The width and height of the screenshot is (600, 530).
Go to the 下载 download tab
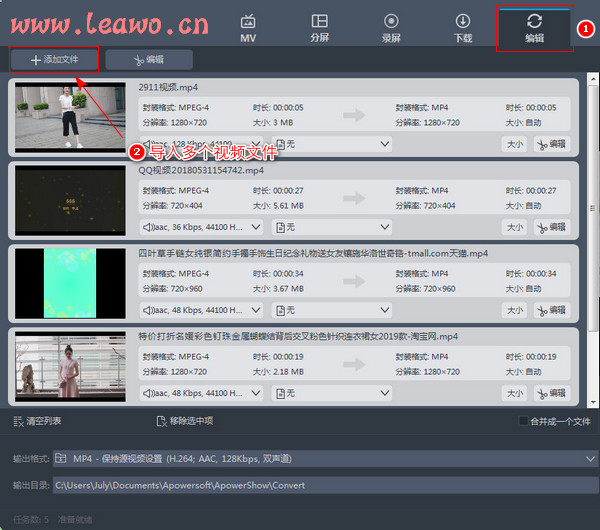pyautogui.click(x=463, y=28)
